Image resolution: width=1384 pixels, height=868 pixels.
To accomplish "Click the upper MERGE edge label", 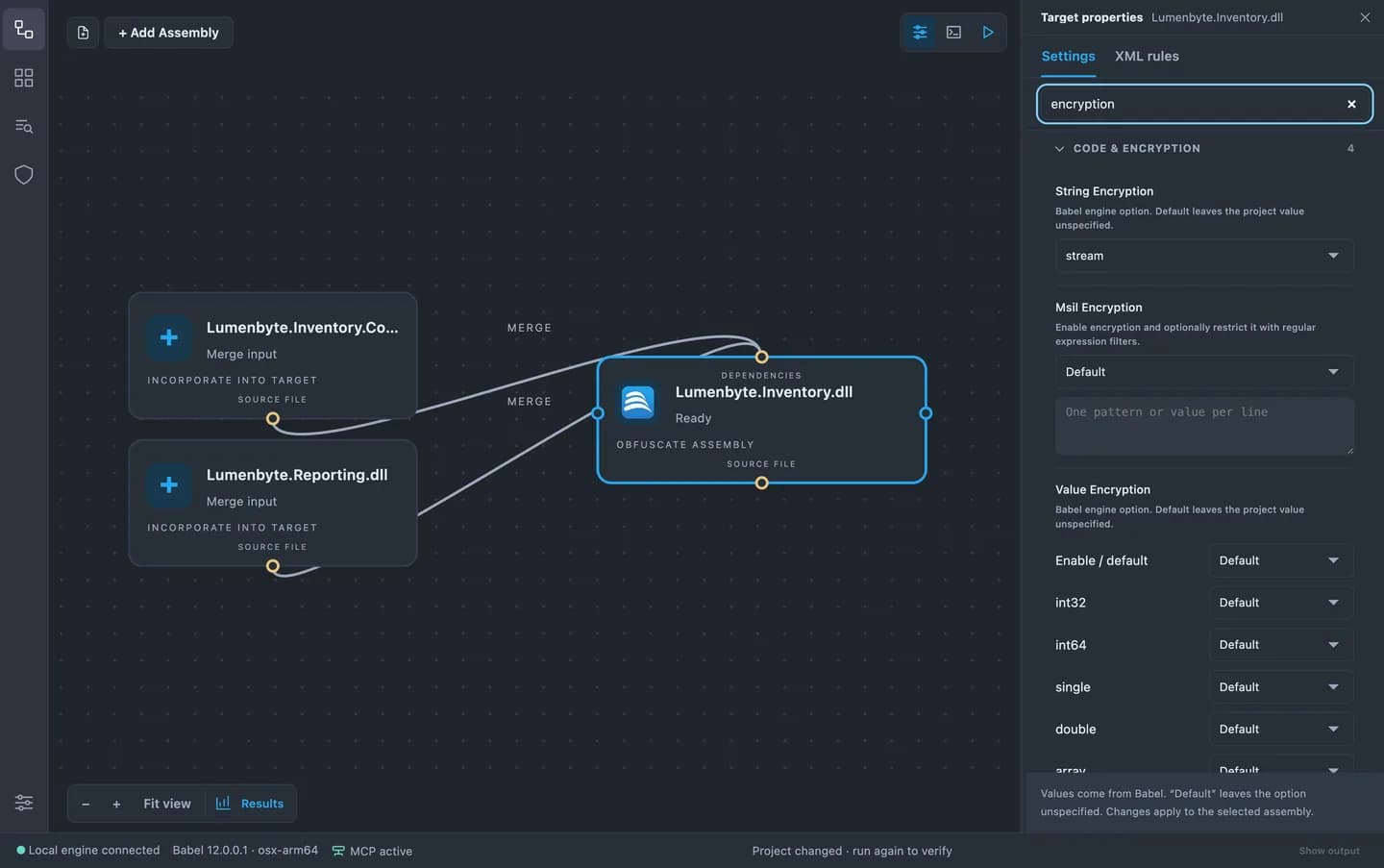I will (x=530, y=328).
